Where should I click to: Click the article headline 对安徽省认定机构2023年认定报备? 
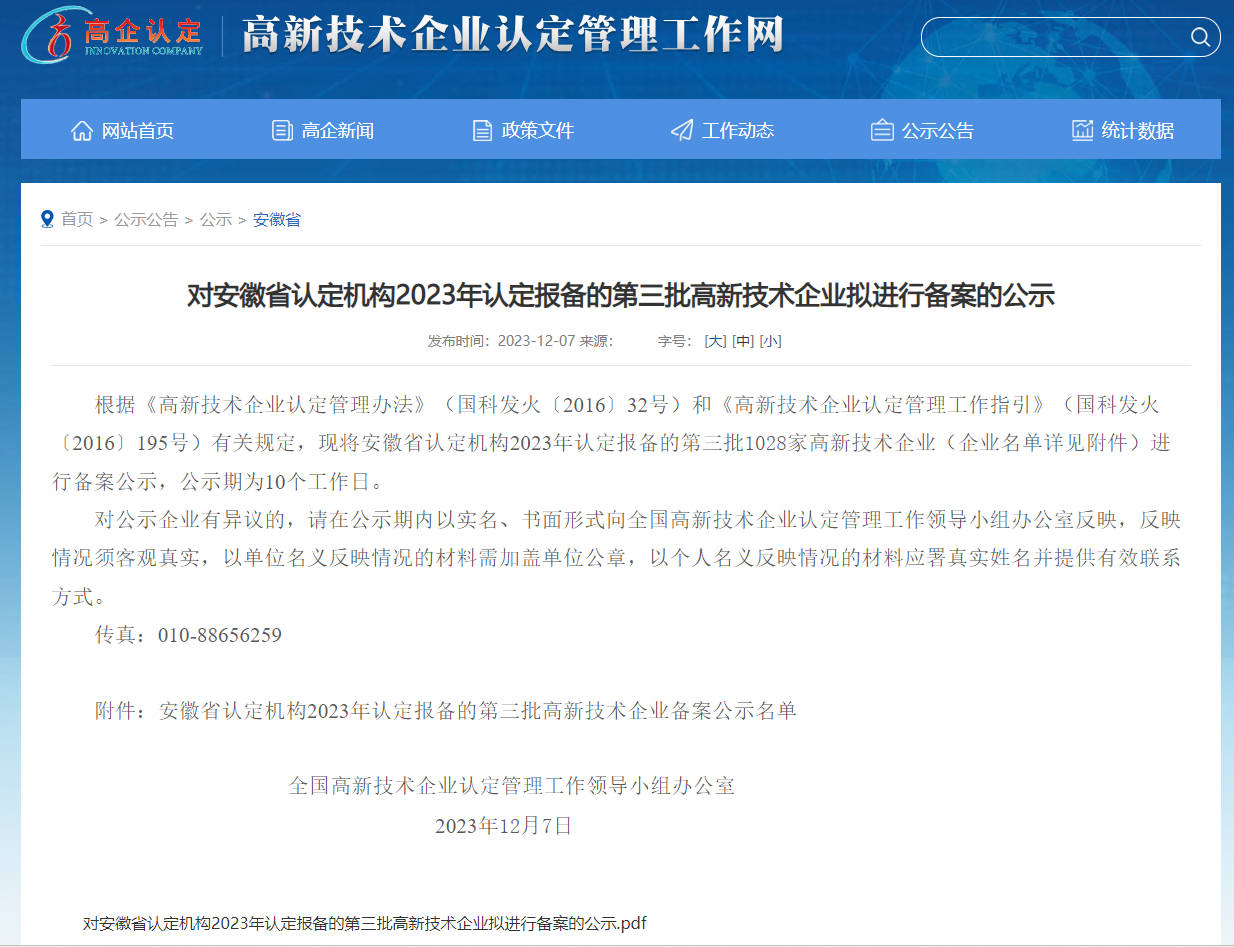tap(621, 296)
